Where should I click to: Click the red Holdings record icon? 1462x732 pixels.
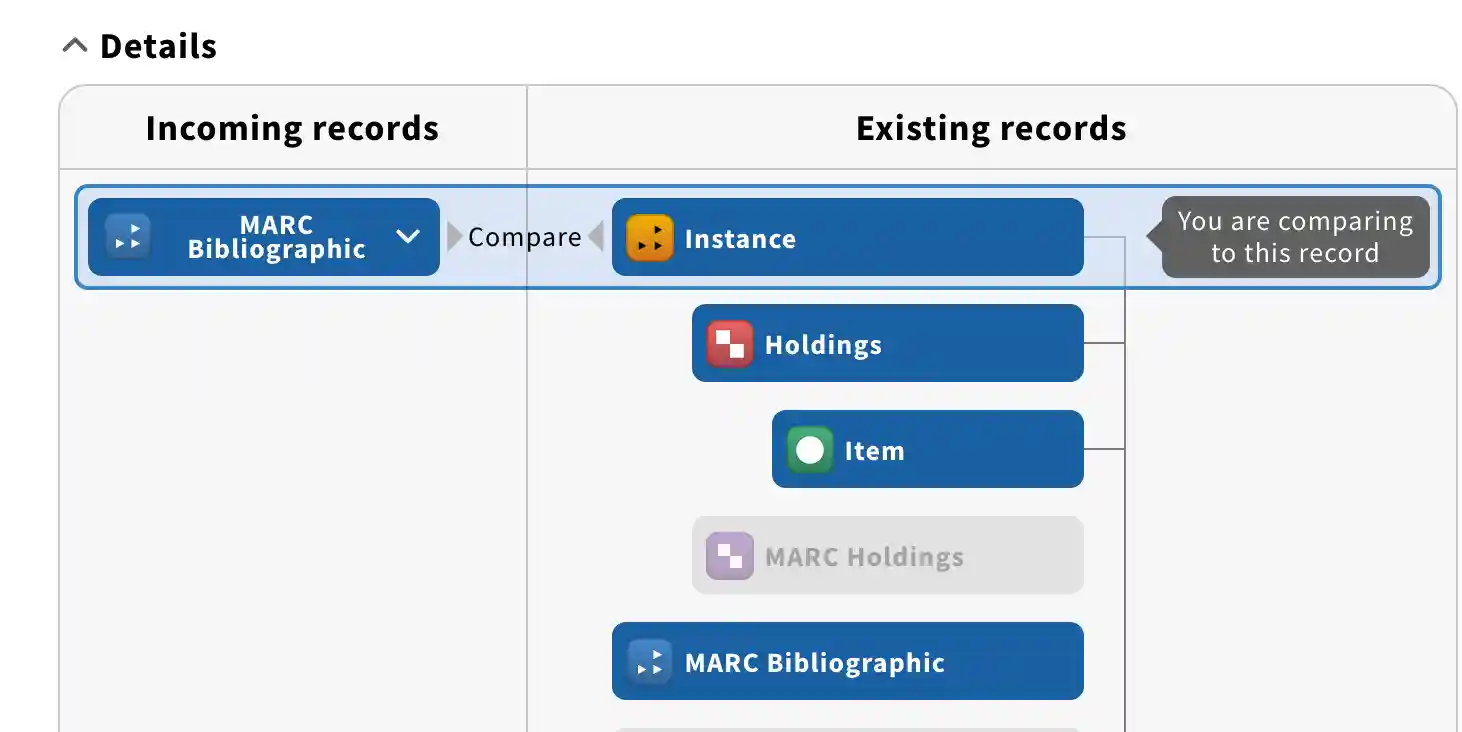click(729, 344)
